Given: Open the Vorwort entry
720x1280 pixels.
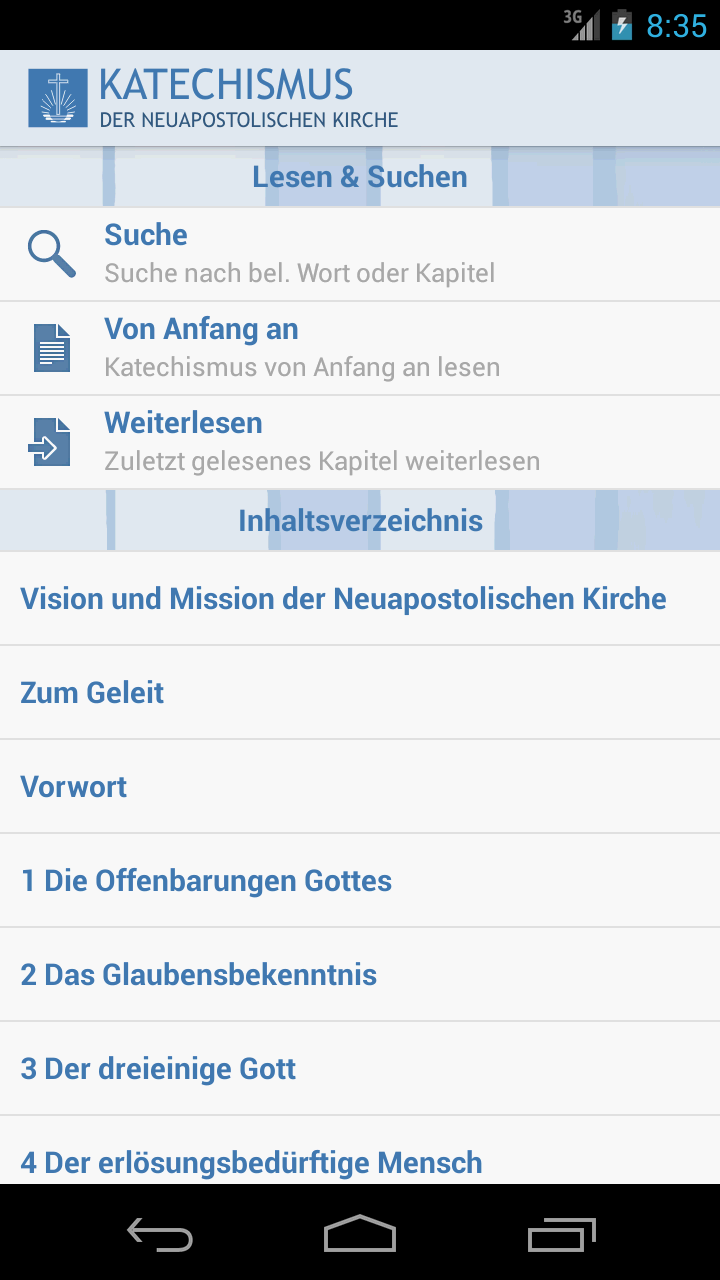Looking at the screenshot, I should 74,787.
